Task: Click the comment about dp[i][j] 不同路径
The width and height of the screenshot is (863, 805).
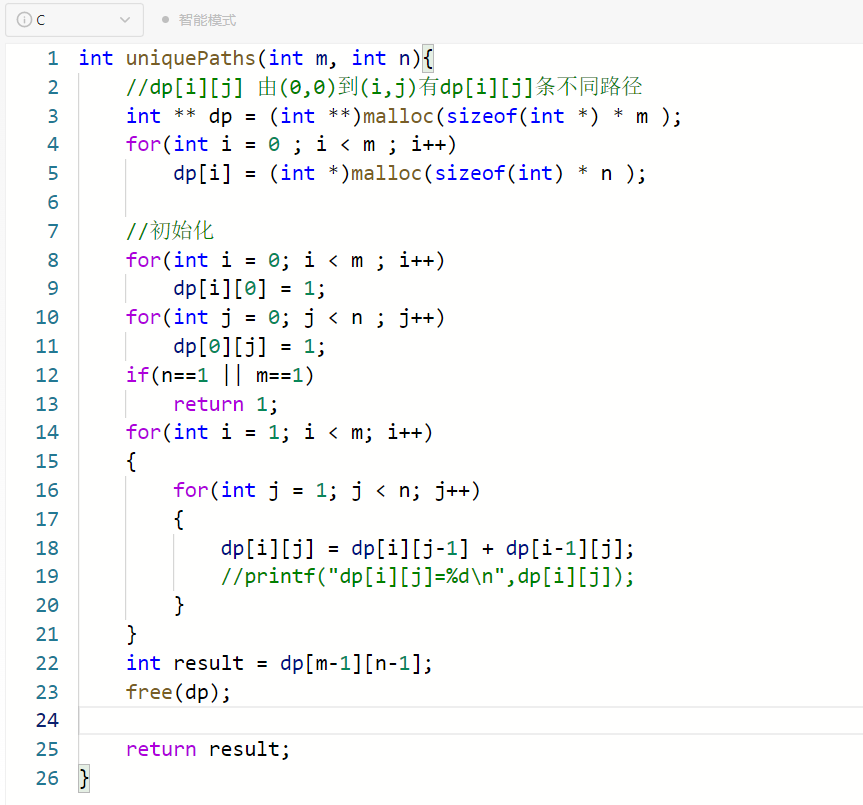Action: [384, 87]
